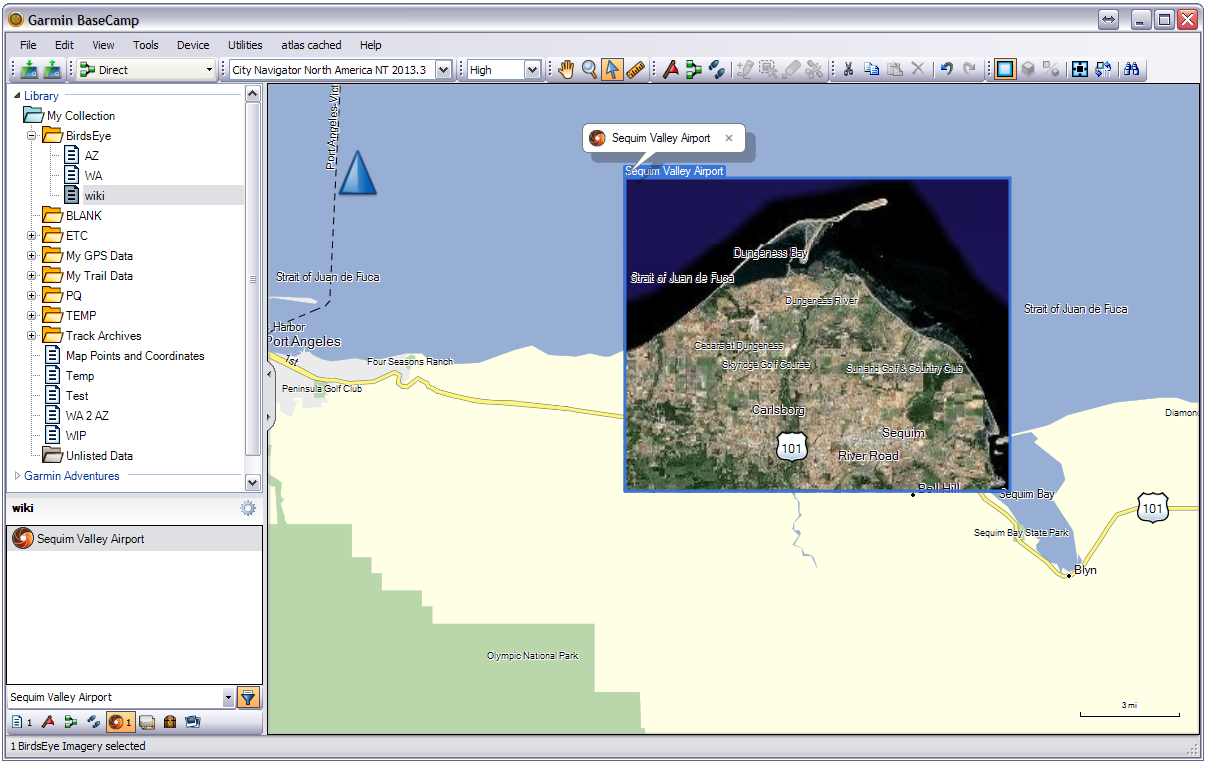Open the Sequim Valley Airport search dropdown arrow
Image resolution: width=1205 pixels, height=762 pixels.
tap(228, 698)
